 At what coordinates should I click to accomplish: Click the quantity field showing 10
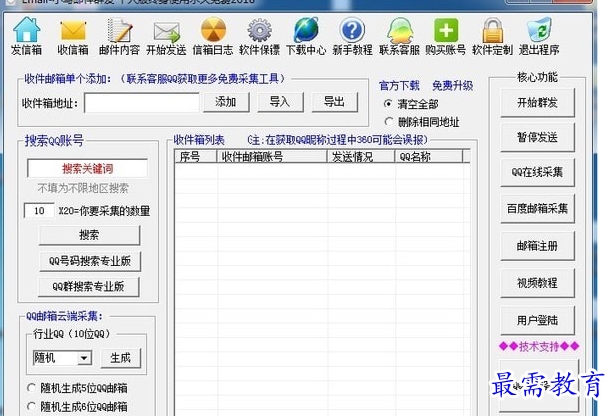[x=39, y=211]
